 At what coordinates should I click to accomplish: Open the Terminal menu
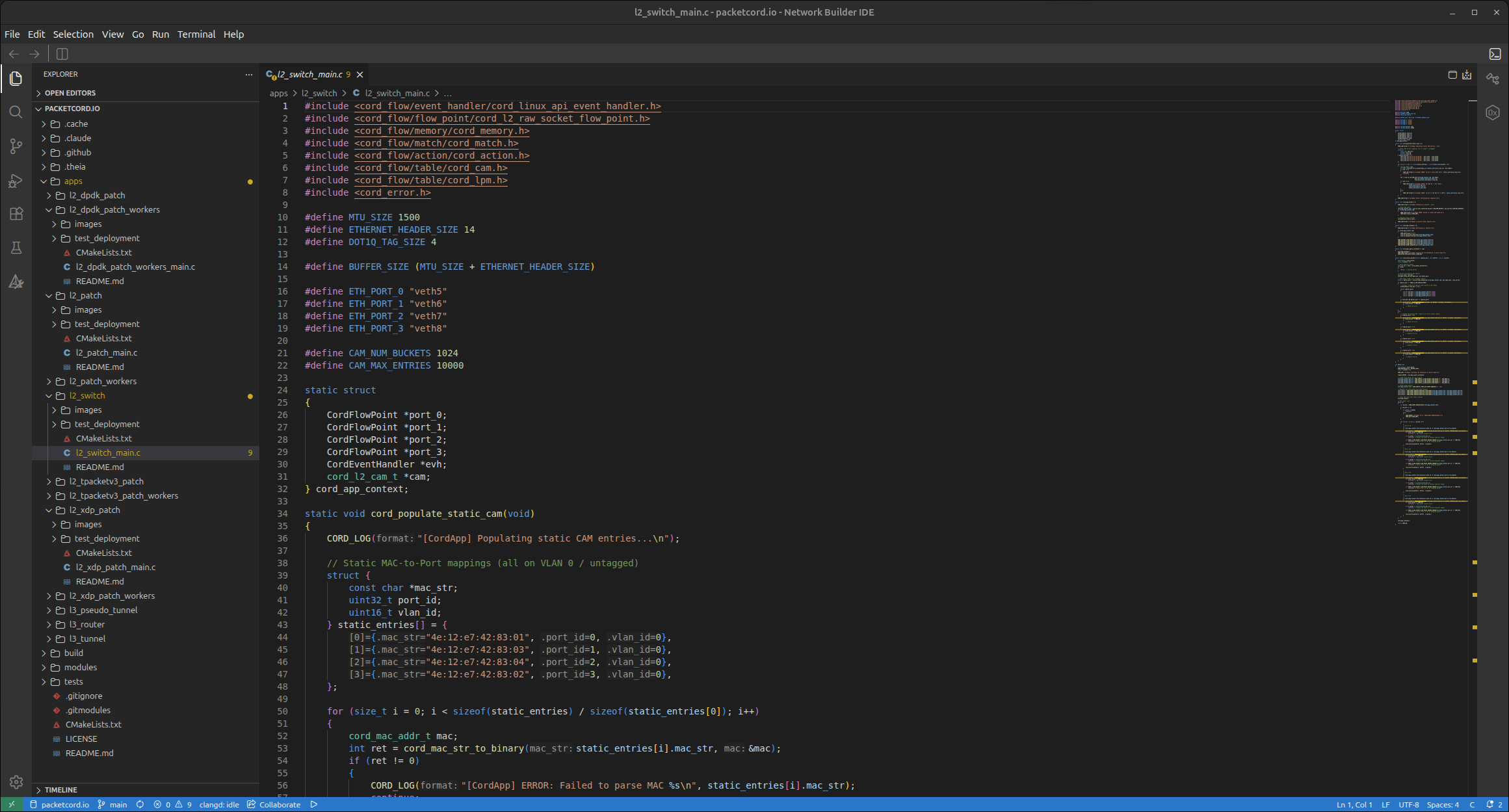196,34
